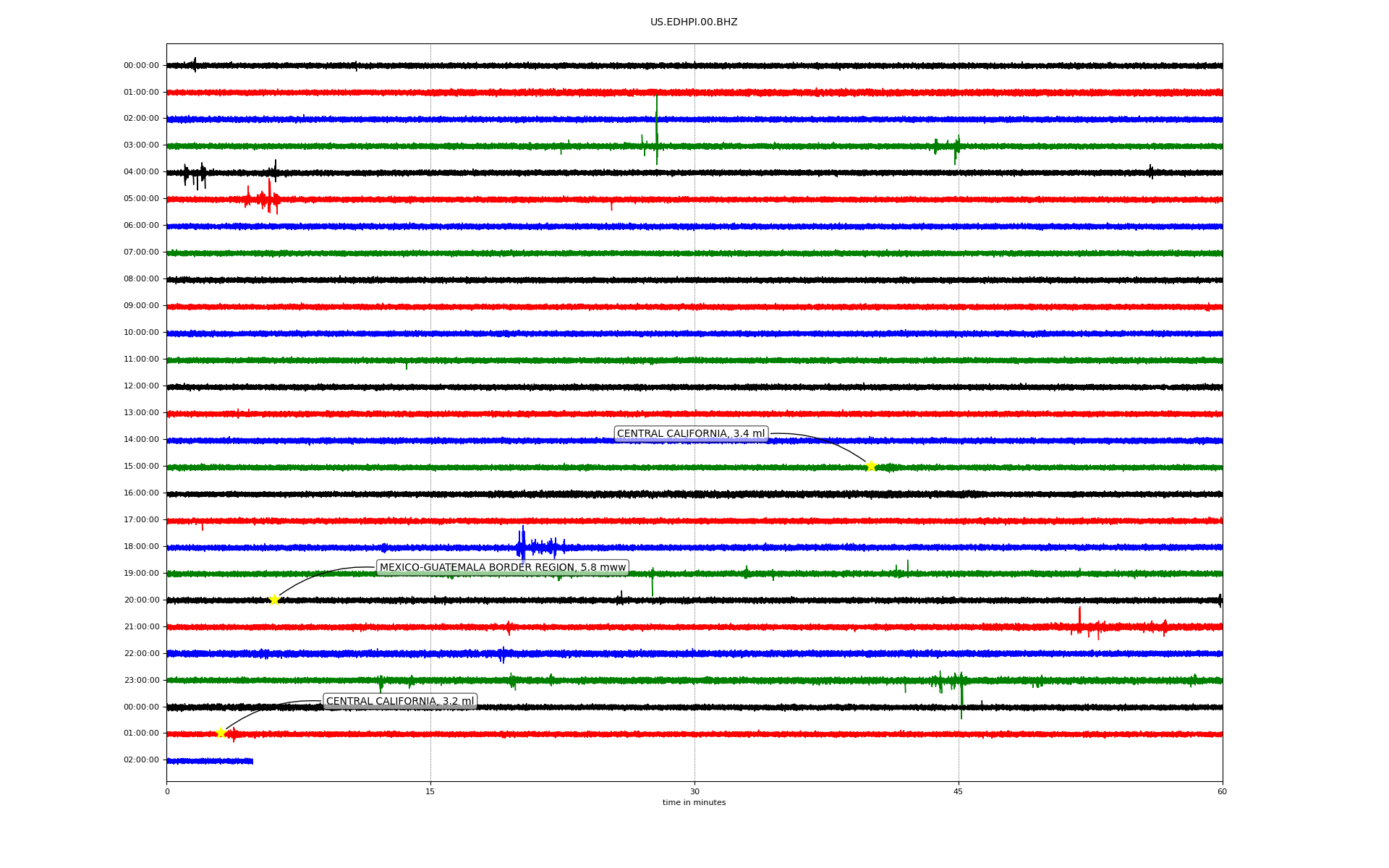The width and height of the screenshot is (1389, 868).
Task: Click the Mexico-Guatemala border event star marker
Action: point(274,600)
